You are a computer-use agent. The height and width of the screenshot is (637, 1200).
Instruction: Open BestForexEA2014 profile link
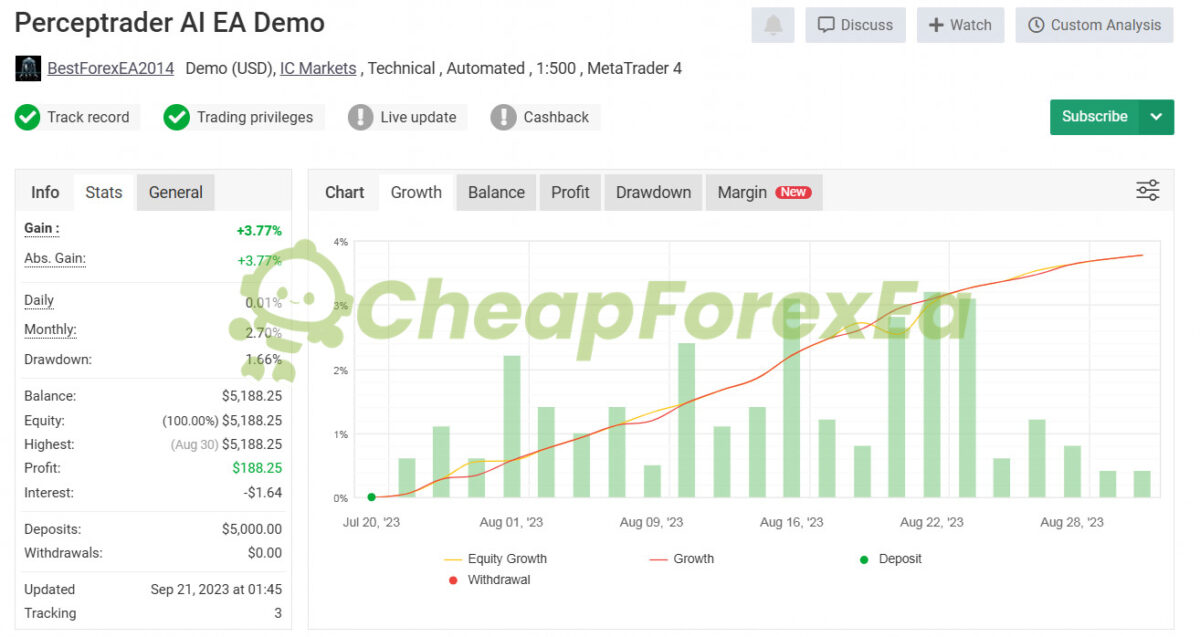tap(111, 68)
